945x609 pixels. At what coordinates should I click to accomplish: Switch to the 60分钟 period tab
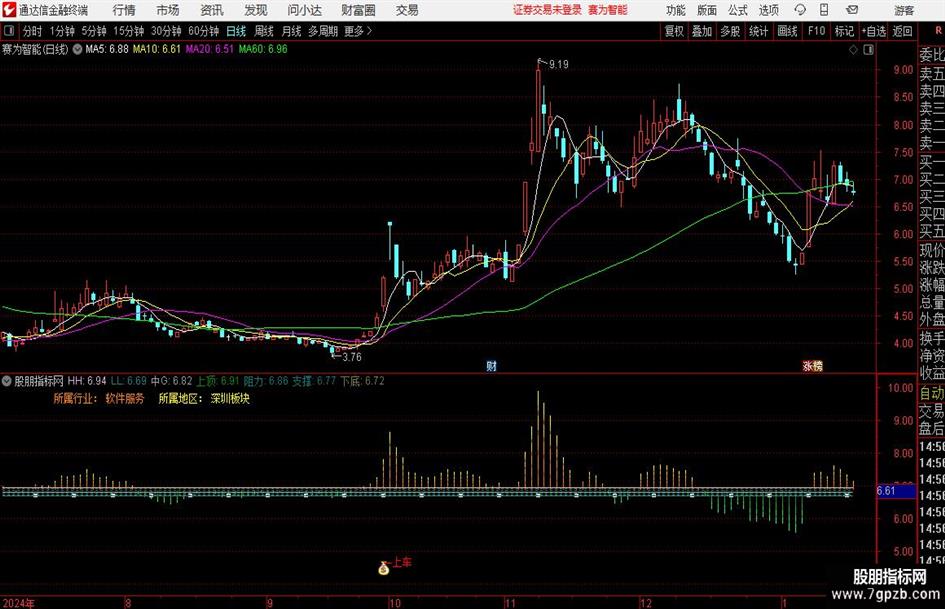coord(204,31)
